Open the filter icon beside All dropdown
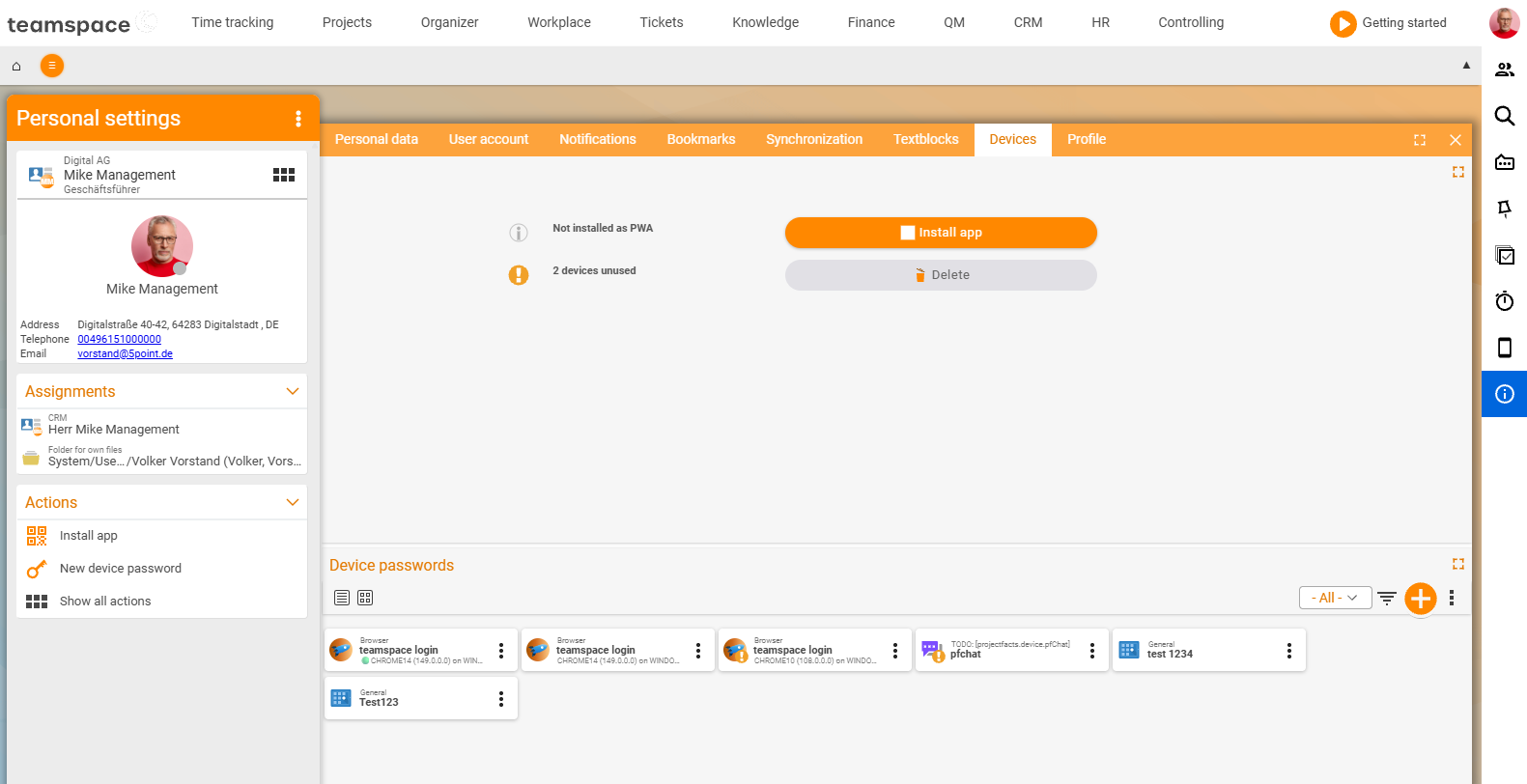Image resolution: width=1527 pixels, height=784 pixels. point(1387,599)
